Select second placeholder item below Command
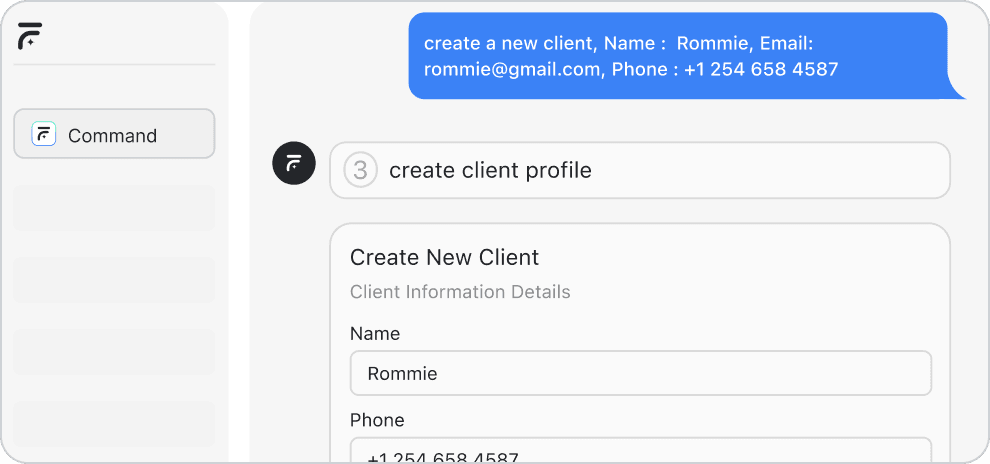The width and height of the screenshot is (990, 464). point(114,280)
